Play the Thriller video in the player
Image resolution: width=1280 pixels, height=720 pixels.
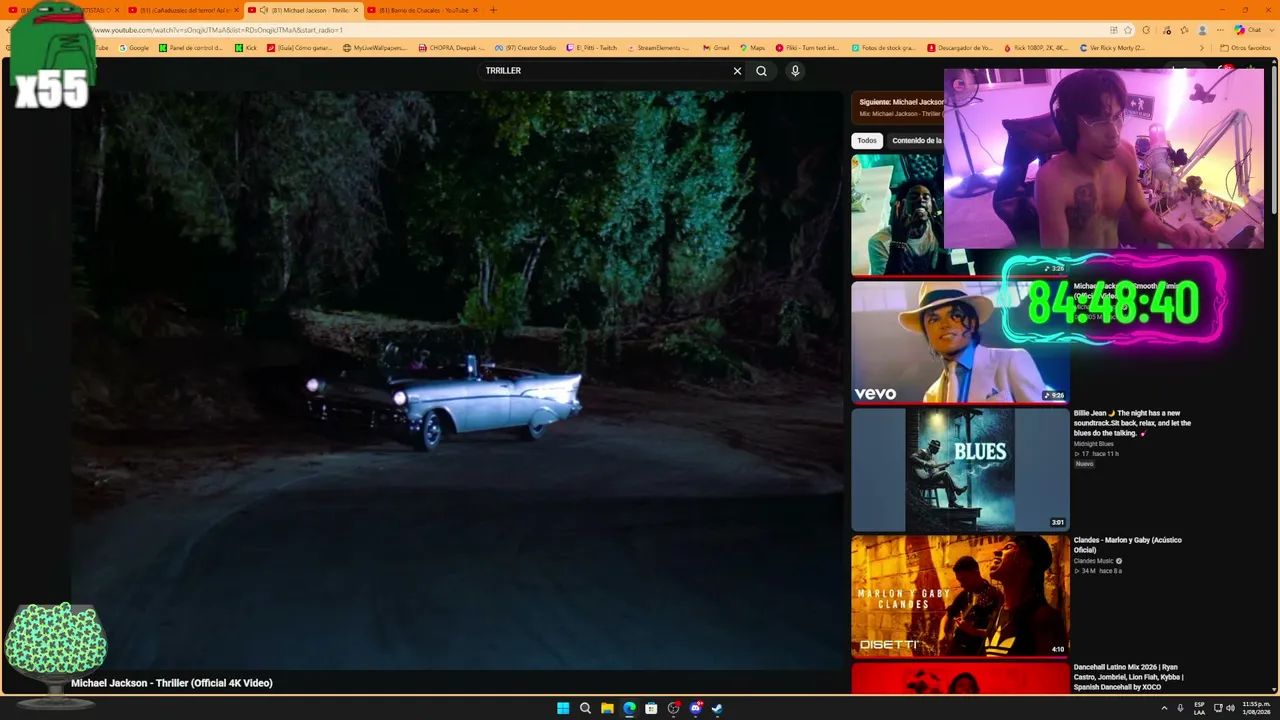click(x=458, y=380)
